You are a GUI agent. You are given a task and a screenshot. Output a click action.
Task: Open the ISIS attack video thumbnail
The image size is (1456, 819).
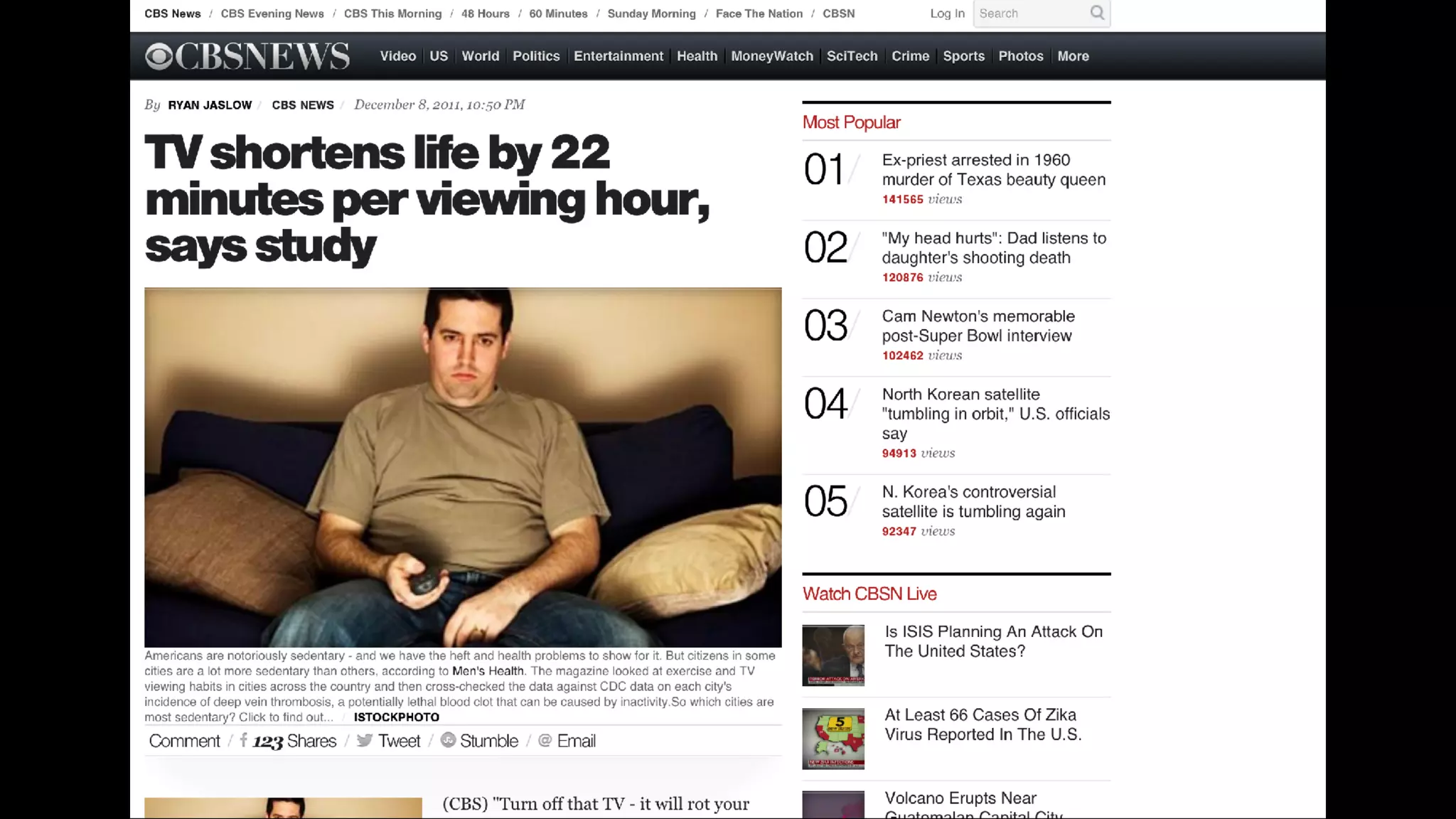(x=833, y=655)
